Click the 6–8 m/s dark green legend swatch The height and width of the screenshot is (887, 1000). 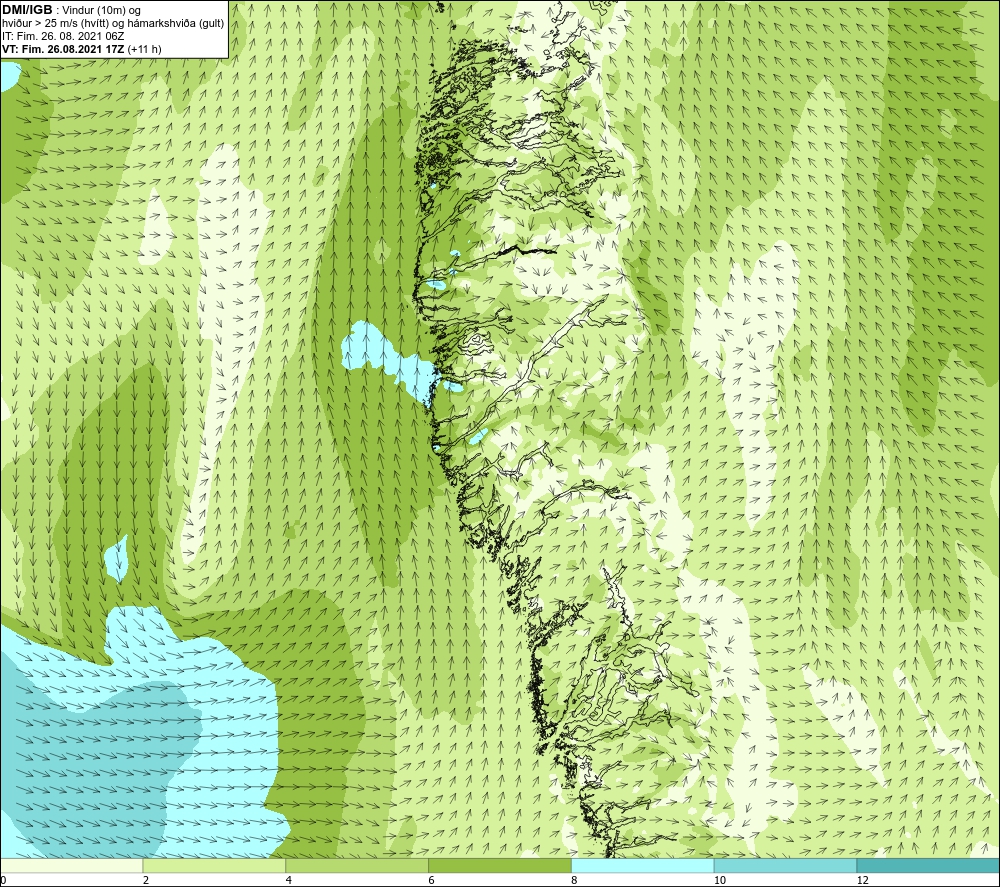pyautogui.click(x=500, y=865)
